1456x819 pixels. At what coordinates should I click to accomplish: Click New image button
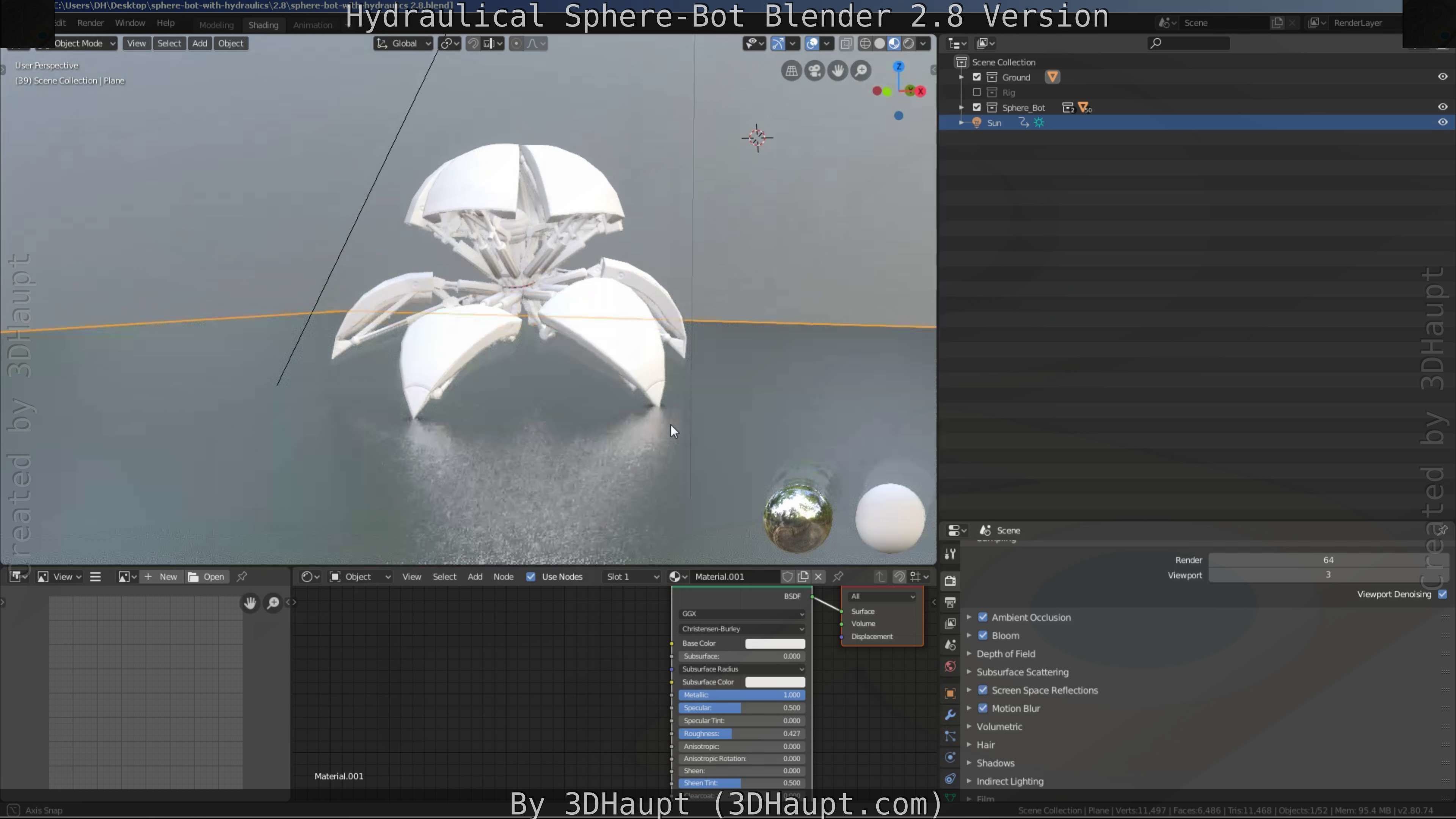161,577
